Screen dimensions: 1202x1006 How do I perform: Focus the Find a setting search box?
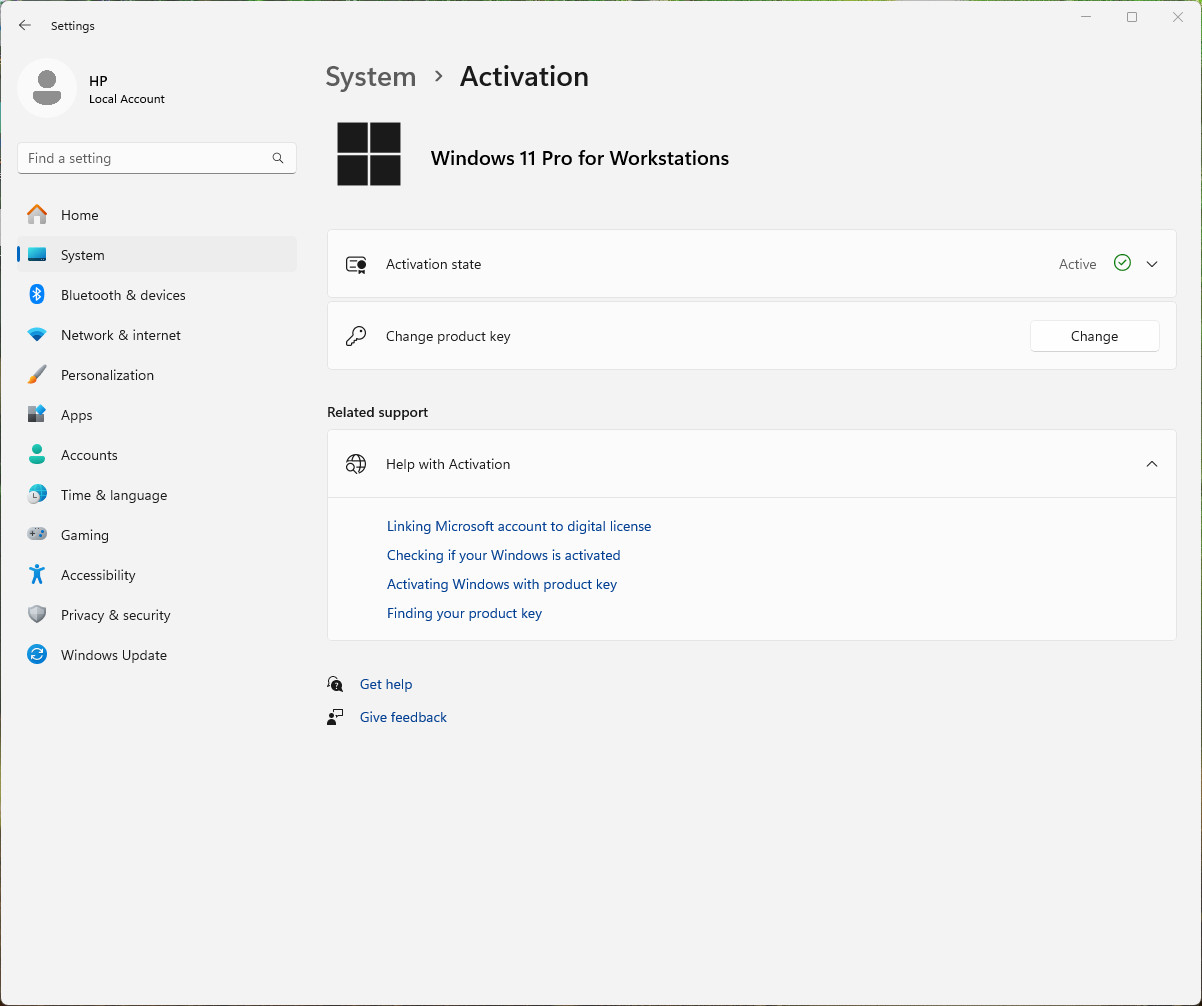point(157,158)
